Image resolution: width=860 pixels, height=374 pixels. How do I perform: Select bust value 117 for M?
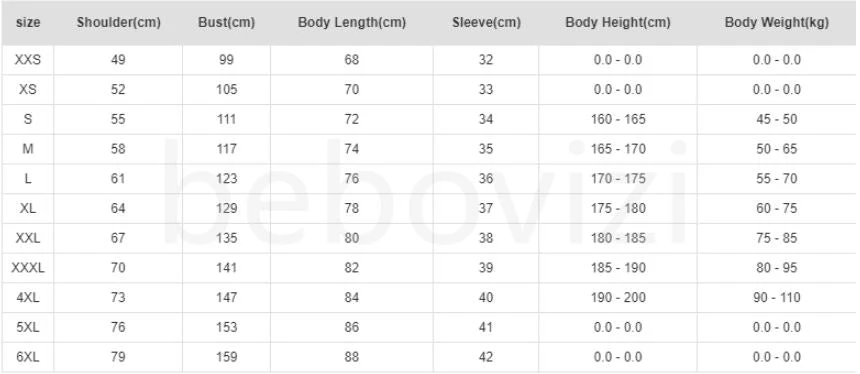click(227, 149)
